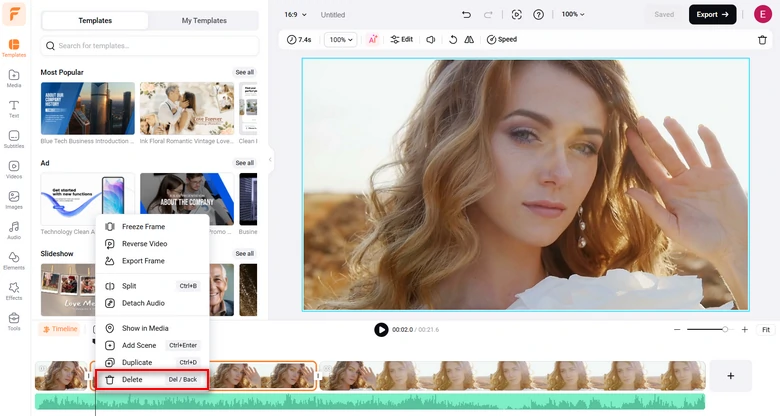This screenshot has width=780, height=416.
Task: Zoom out the timeline with minus
Action: click(677, 329)
